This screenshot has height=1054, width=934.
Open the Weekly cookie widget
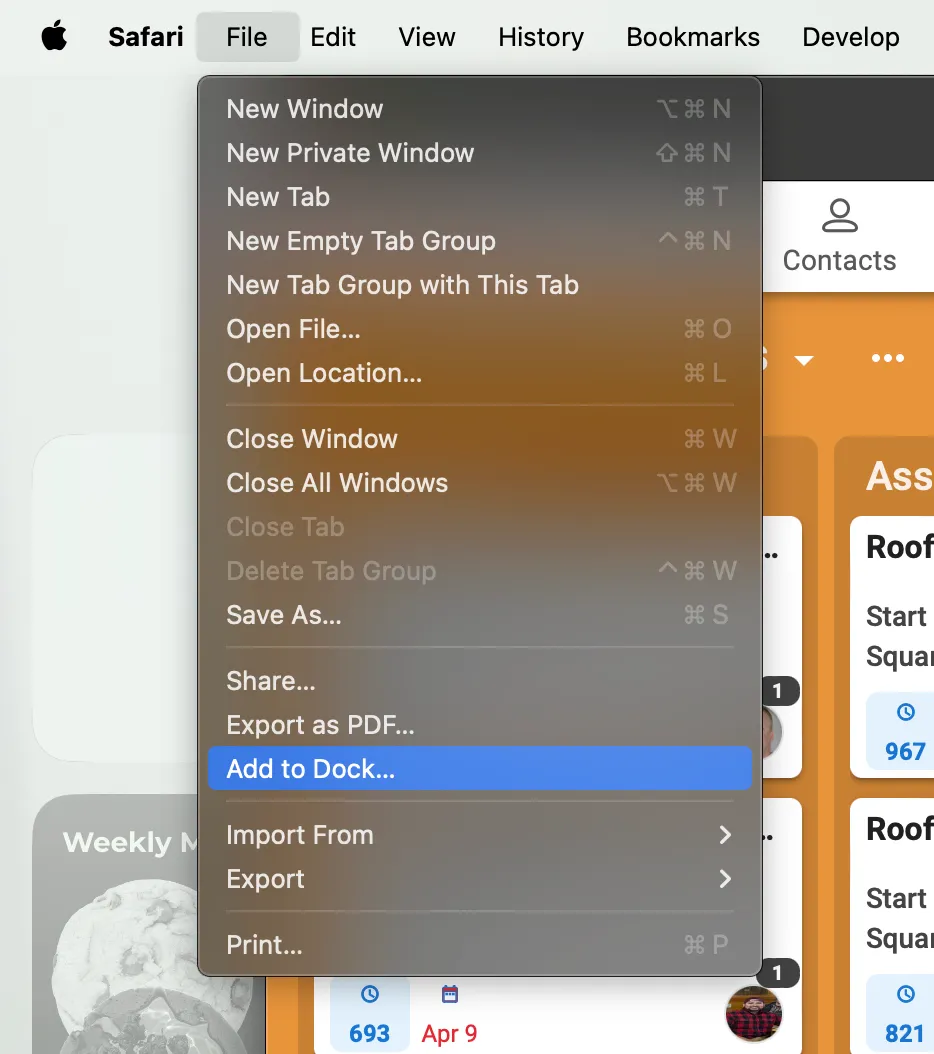149,924
